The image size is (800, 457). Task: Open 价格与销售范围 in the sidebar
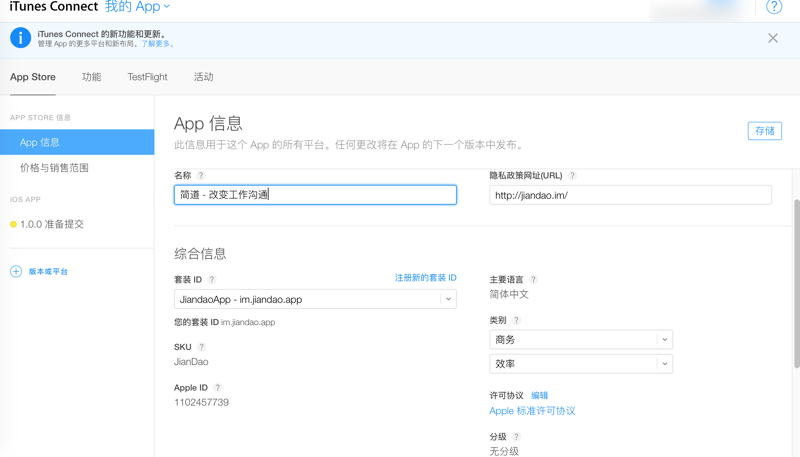[x=54, y=168]
